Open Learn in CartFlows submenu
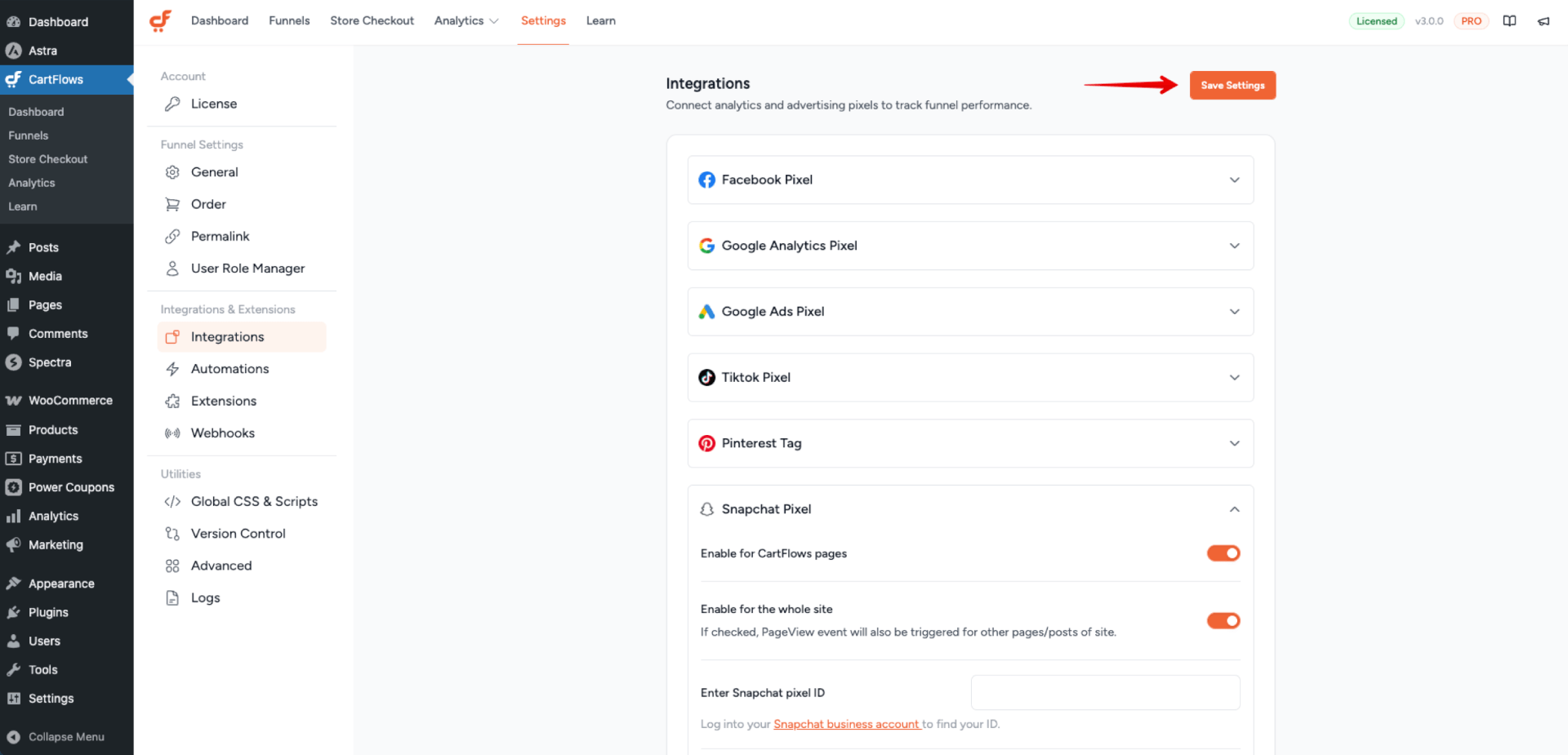 tap(23, 207)
